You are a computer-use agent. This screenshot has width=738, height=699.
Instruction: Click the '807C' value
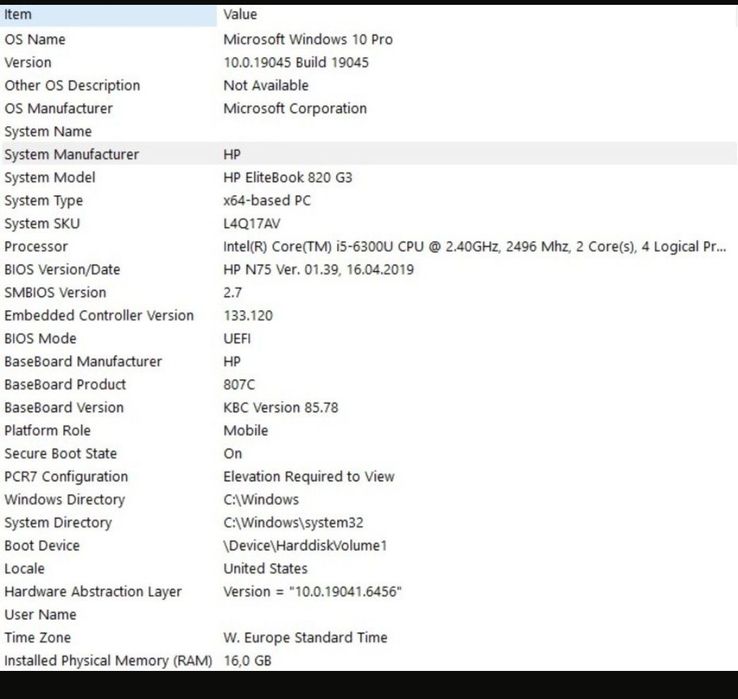coord(239,385)
